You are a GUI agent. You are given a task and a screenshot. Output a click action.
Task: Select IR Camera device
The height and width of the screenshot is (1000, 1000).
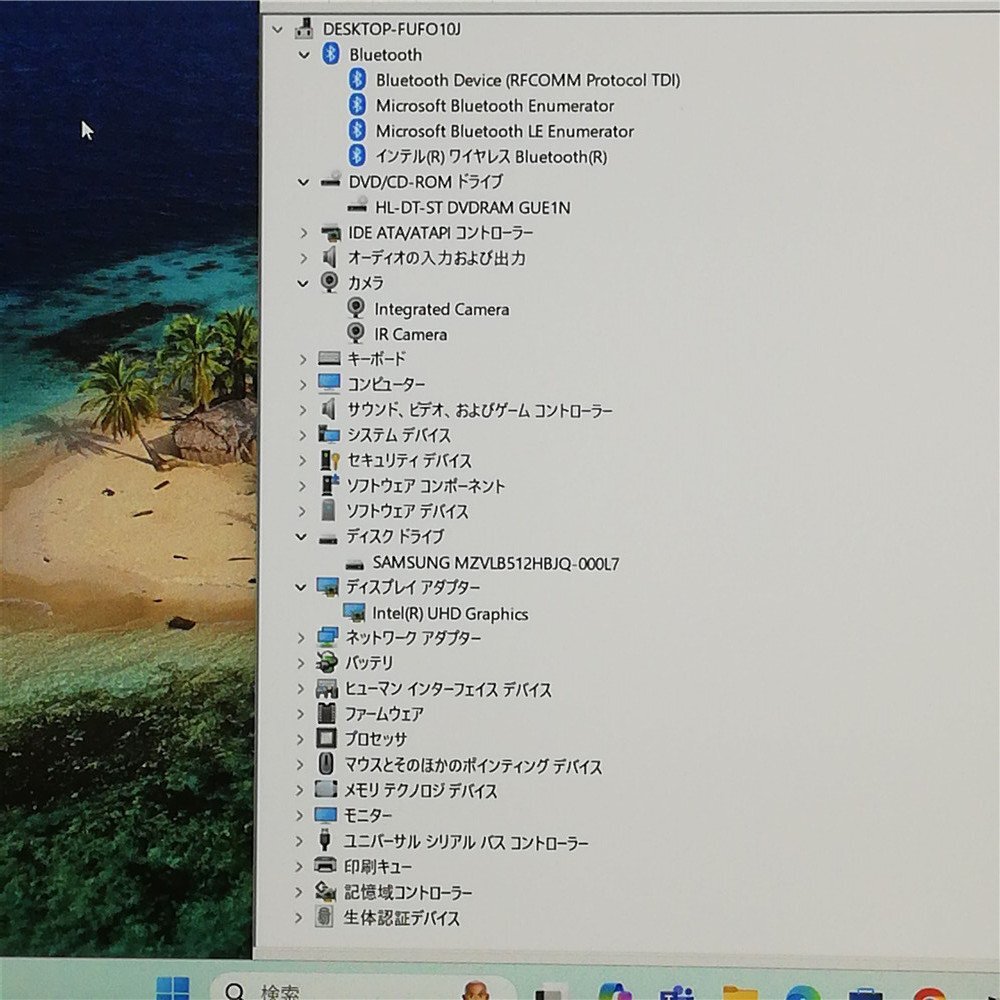coord(410,334)
